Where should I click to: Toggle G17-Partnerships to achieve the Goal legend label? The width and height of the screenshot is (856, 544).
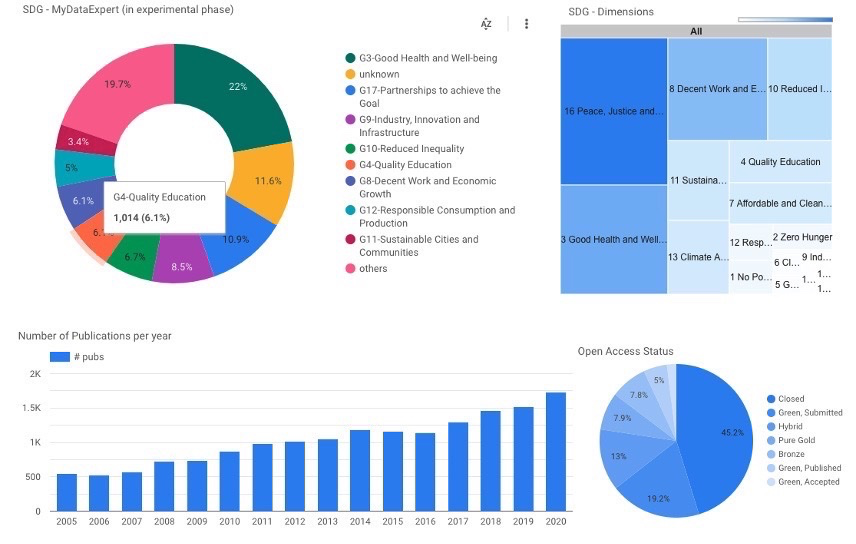pyautogui.click(x=429, y=96)
